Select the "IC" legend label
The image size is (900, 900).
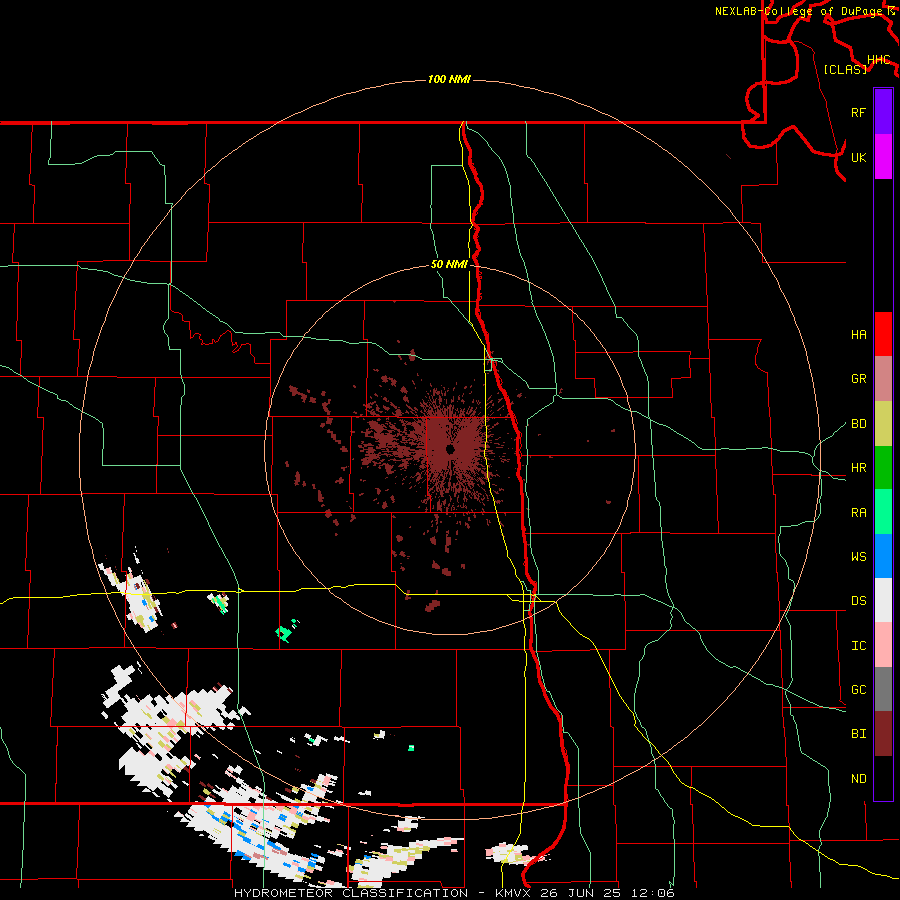click(858, 645)
